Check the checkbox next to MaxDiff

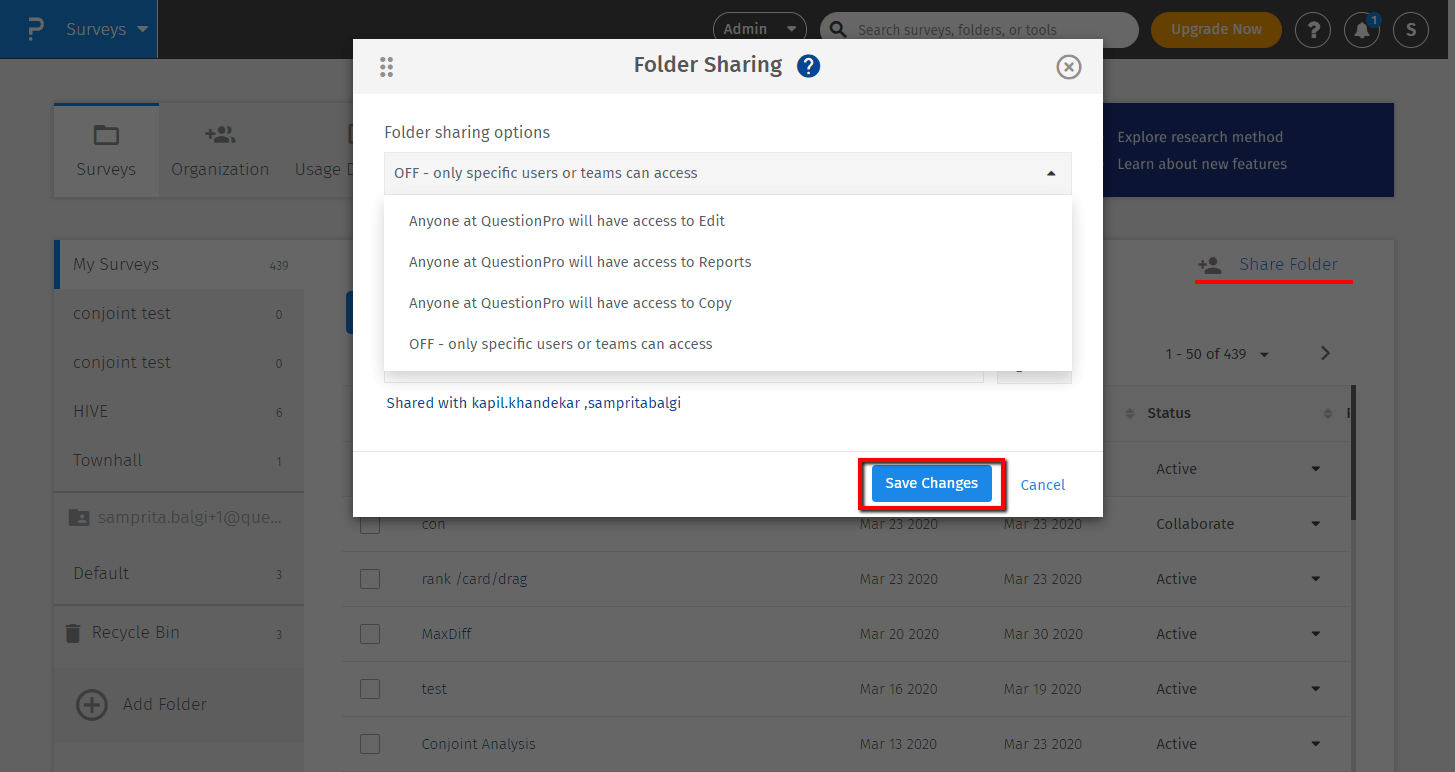point(370,633)
